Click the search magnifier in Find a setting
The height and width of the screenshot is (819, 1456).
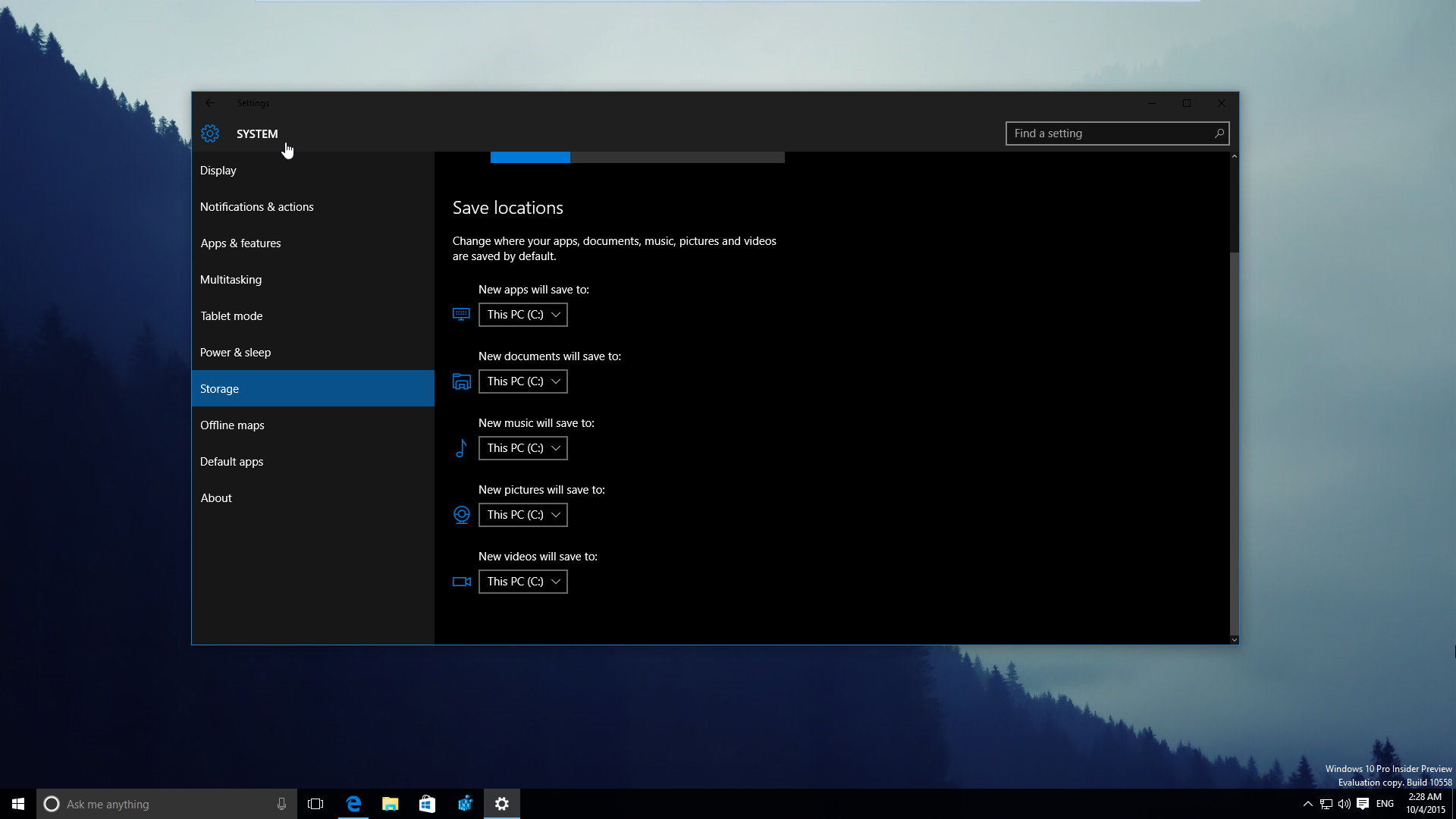[x=1219, y=133]
